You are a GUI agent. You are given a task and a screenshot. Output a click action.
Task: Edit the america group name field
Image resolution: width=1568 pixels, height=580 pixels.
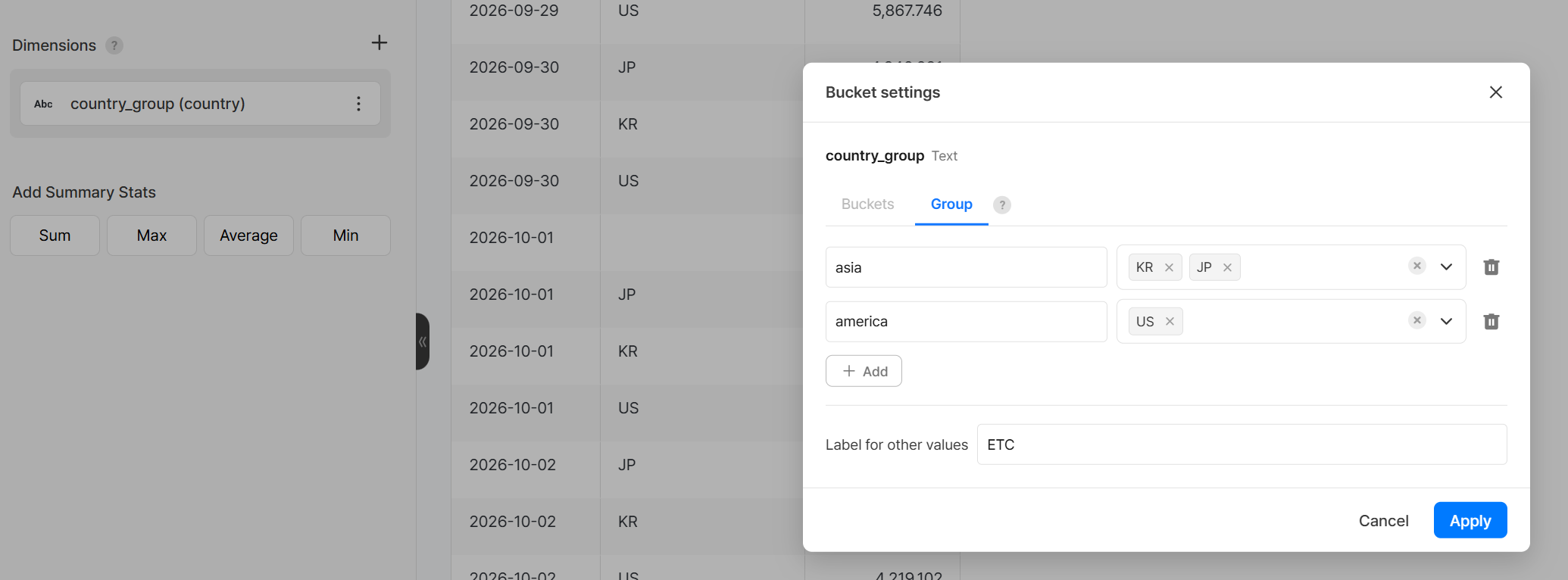(966, 322)
